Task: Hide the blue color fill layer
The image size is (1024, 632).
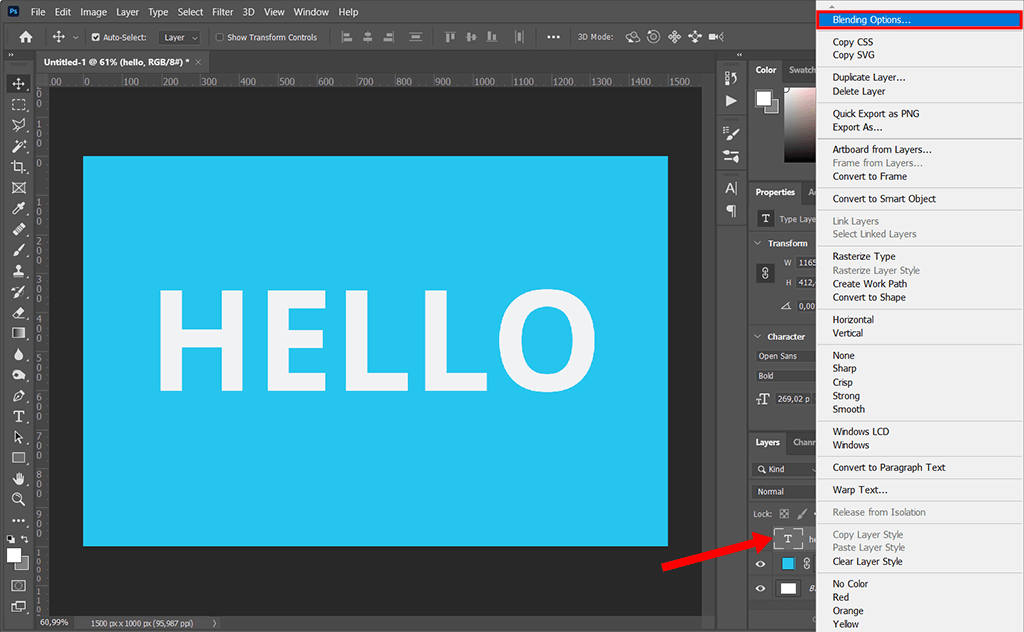Action: [x=760, y=564]
